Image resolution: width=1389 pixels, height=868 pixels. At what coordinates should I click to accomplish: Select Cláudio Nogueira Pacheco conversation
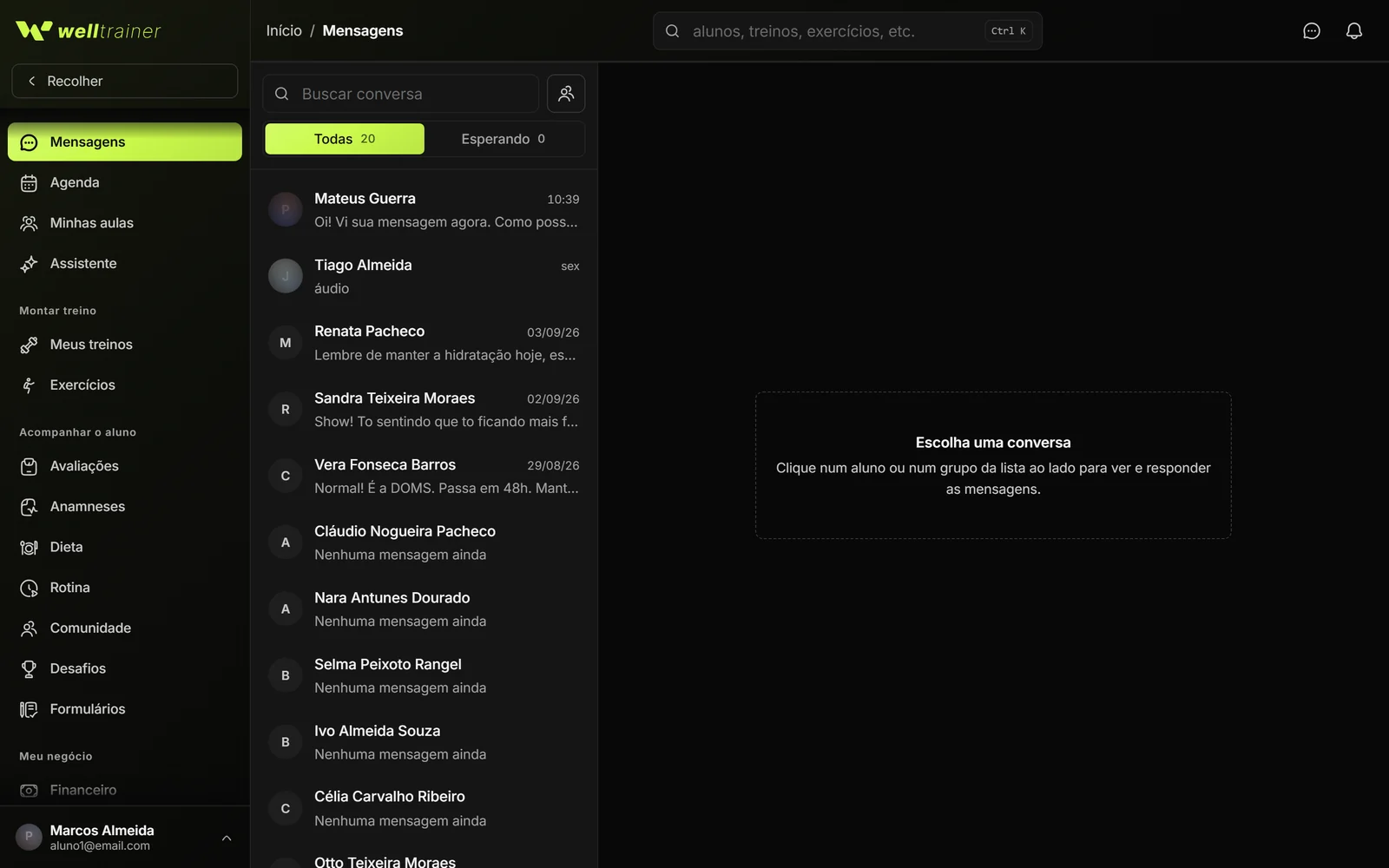click(x=425, y=542)
